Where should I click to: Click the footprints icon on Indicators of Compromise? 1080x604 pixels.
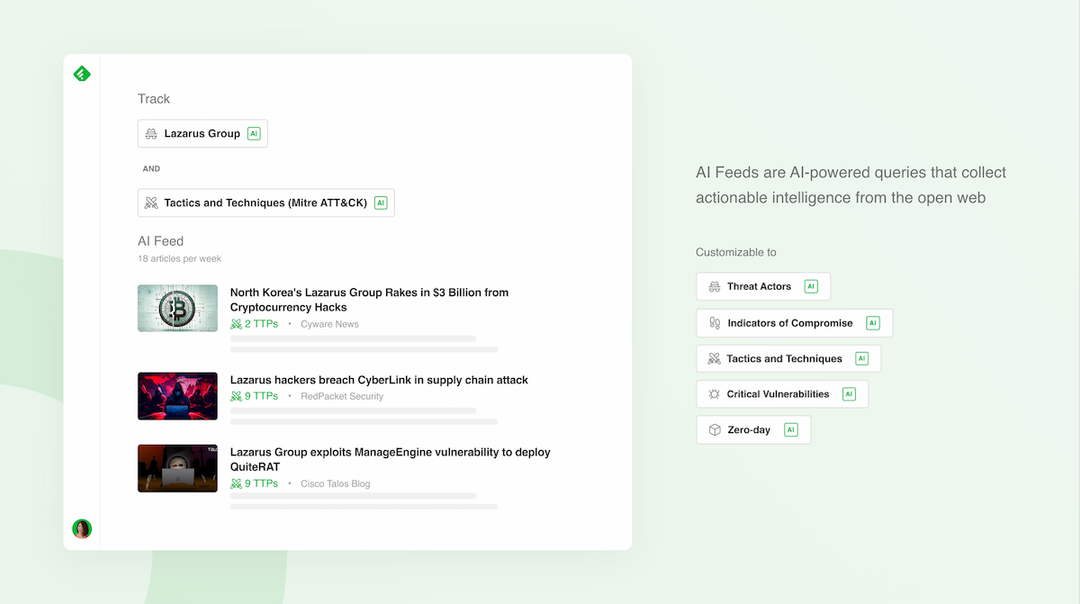coord(714,322)
